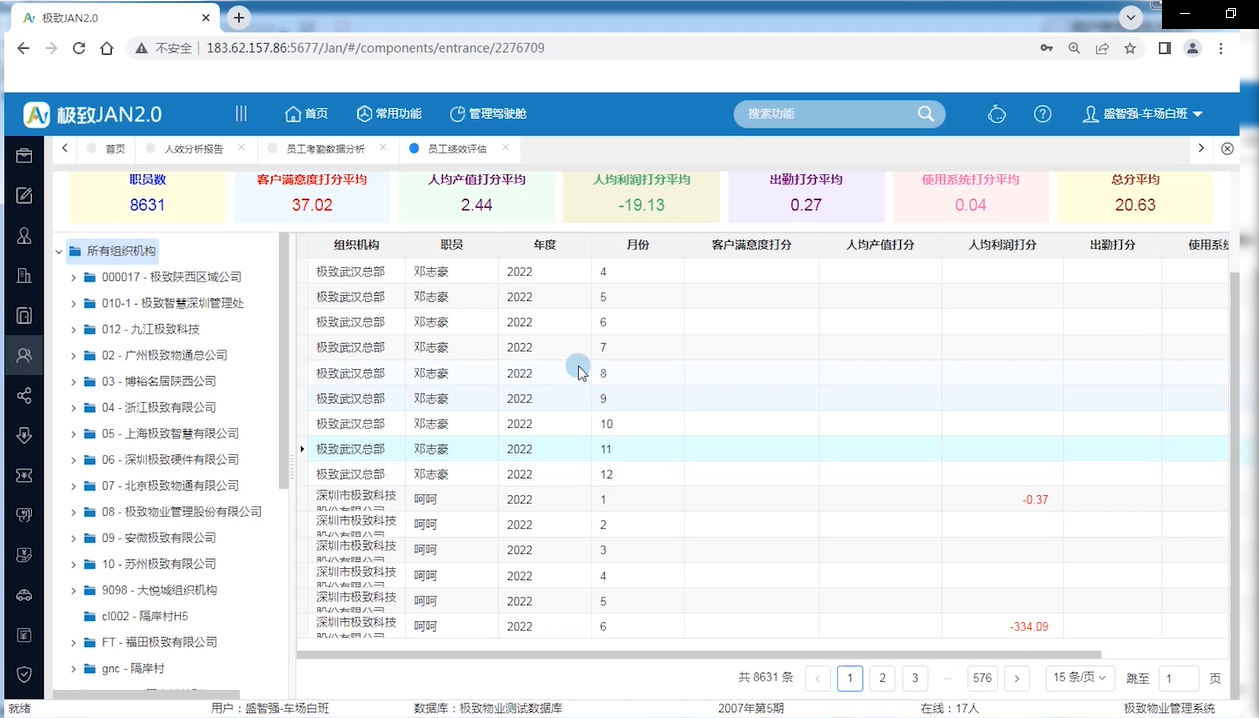1259x718 pixels.
Task: Click the browser home button
Action: tap(107, 48)
